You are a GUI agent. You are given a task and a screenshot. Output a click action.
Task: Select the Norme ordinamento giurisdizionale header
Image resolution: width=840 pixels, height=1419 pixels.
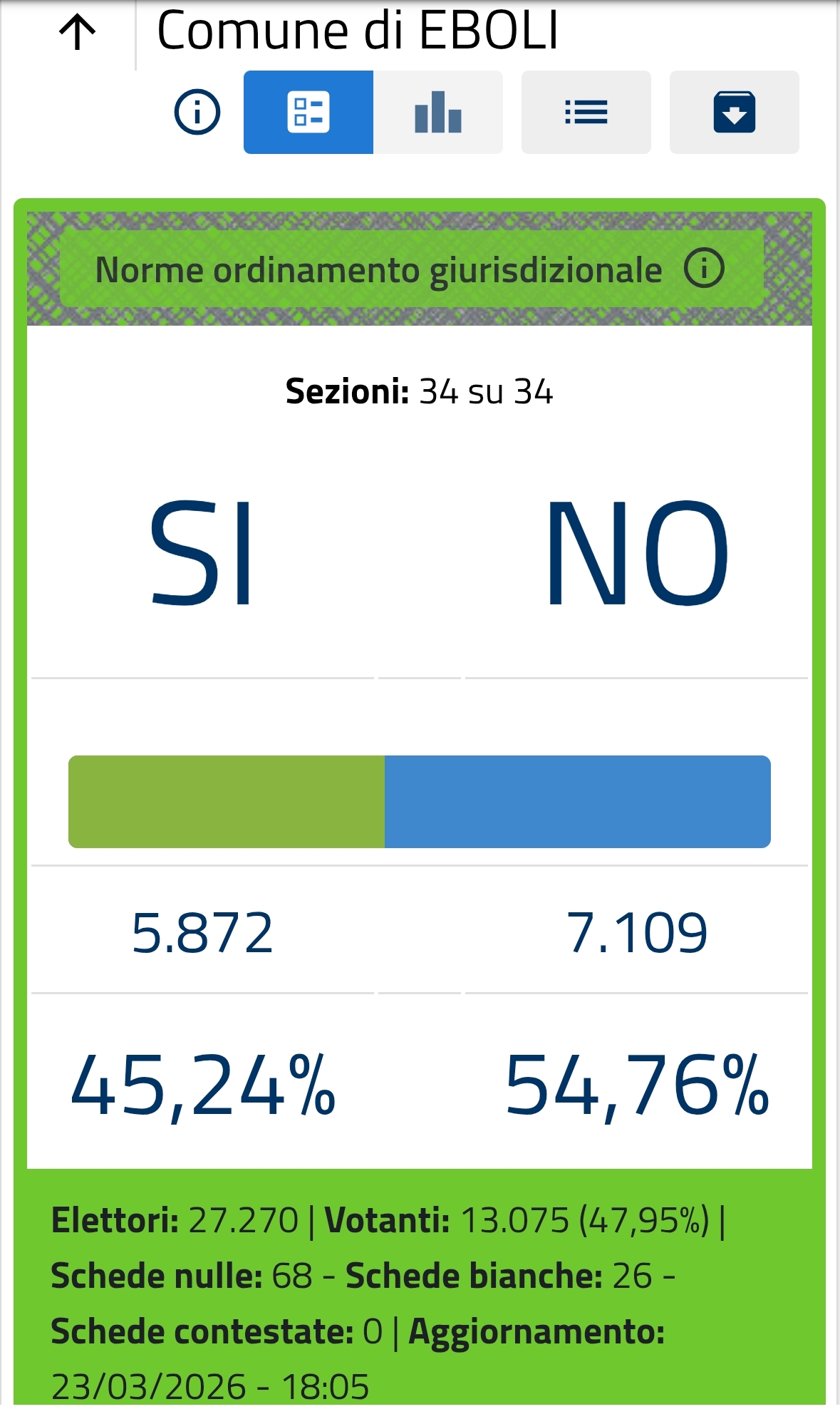(x=378, y=270)
